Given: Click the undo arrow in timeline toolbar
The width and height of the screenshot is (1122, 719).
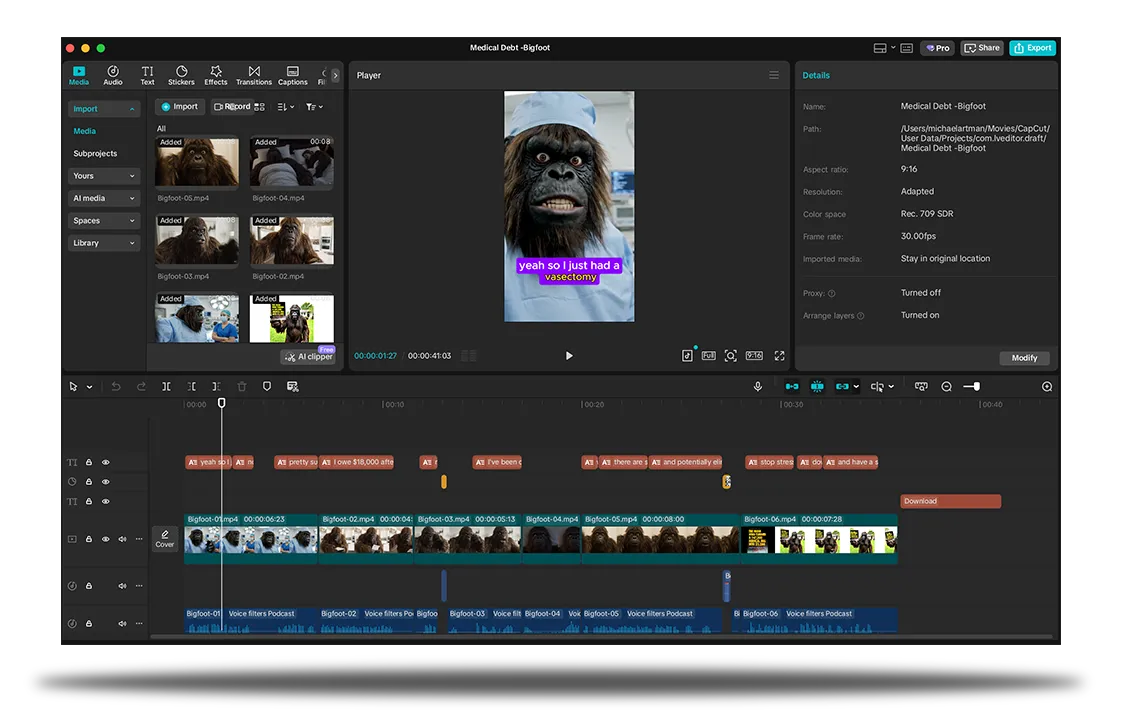Looking at the screenshot, I should [x=116, y=386].
